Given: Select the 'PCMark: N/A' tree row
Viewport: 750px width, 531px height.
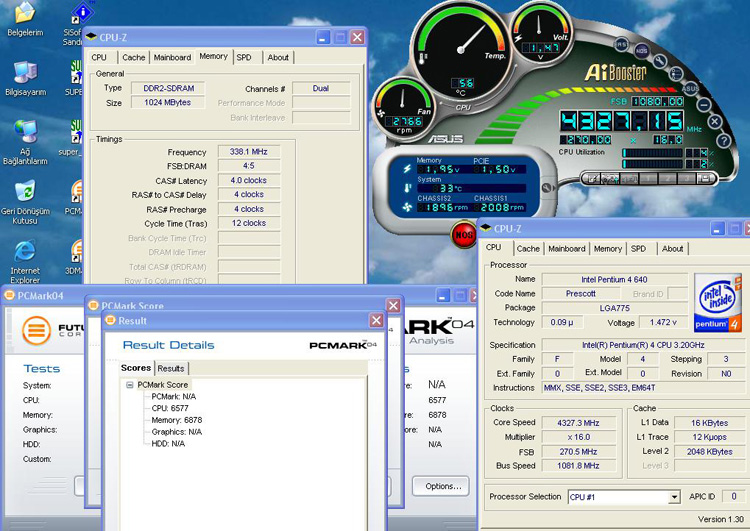Looking at the screenshot, I should pyautogui.click(x=174, y=397).
